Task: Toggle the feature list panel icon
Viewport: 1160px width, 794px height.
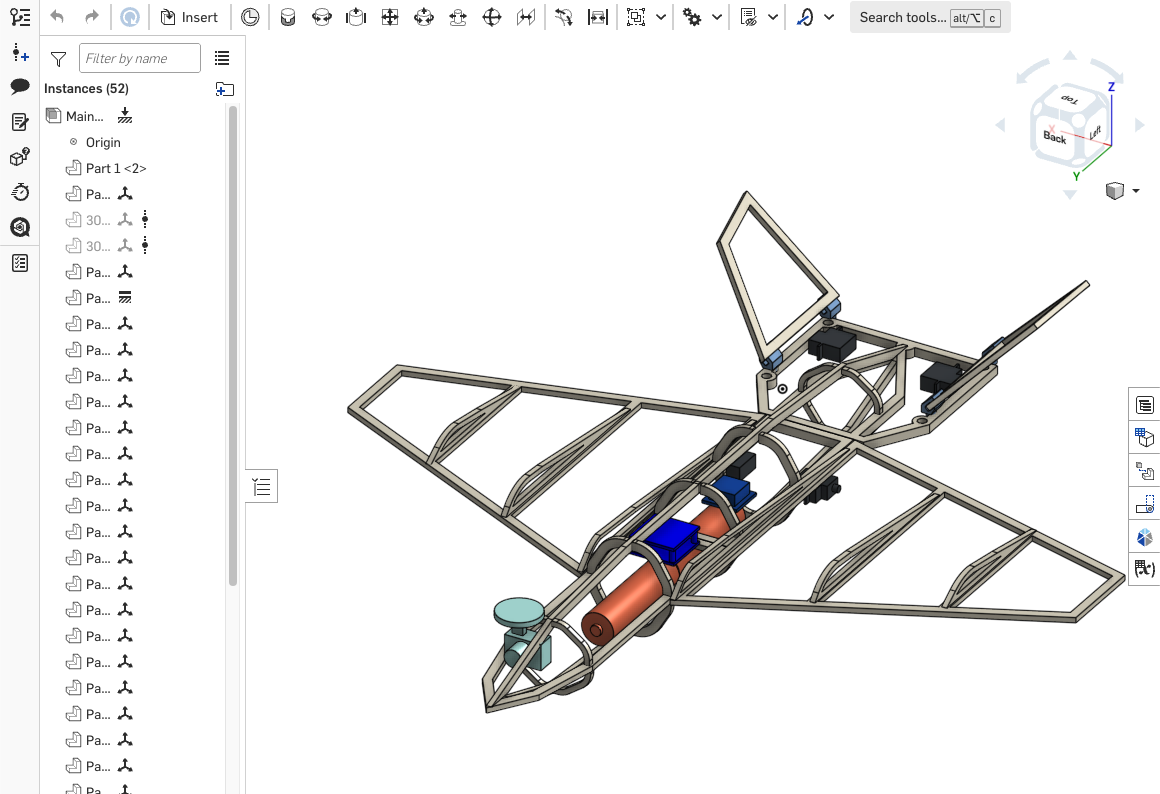Action: [x=20, y=17]
